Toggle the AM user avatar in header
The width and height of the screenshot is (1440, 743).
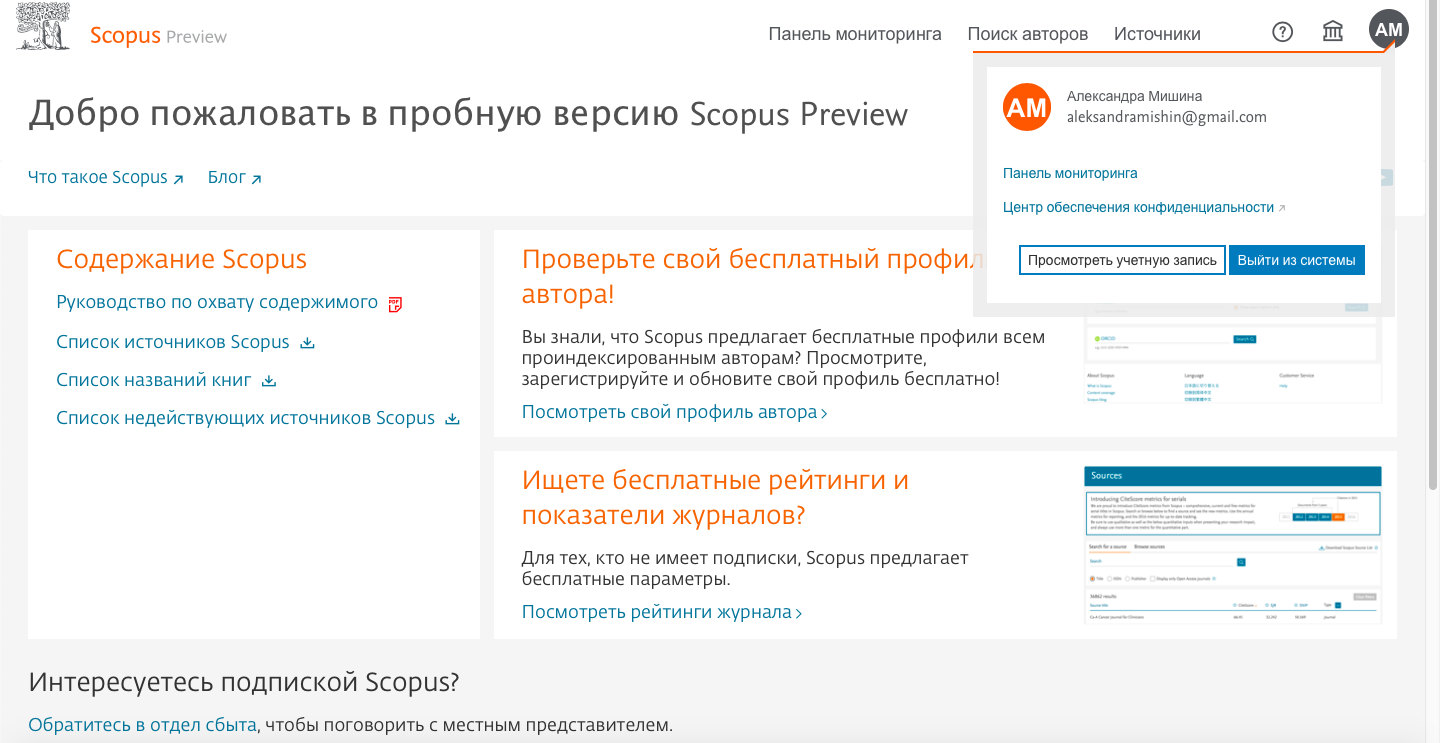pos(1389,30)
